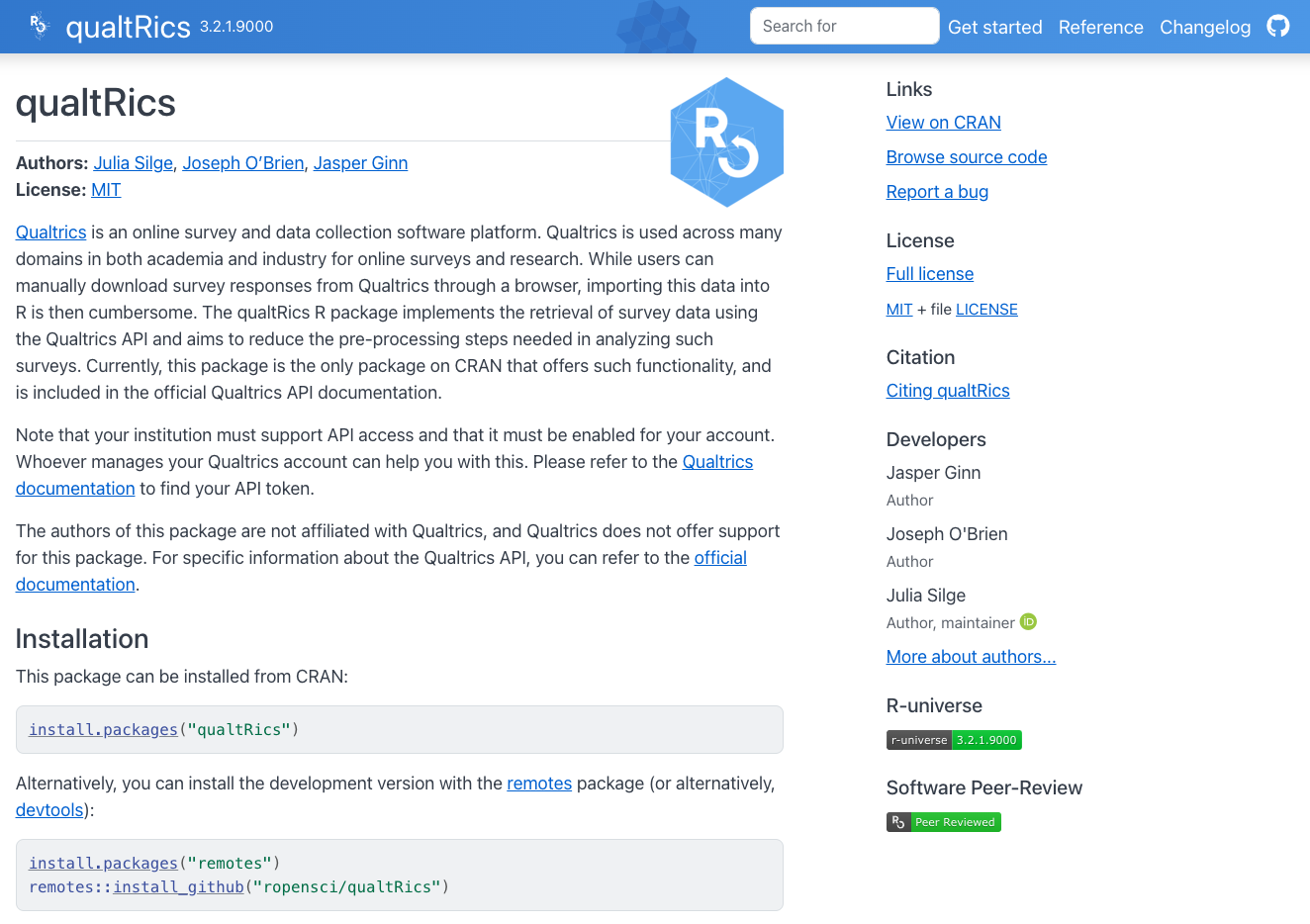Open More about authors link
The height and width of the screenshot is (924, 1310).
(971, 657)
